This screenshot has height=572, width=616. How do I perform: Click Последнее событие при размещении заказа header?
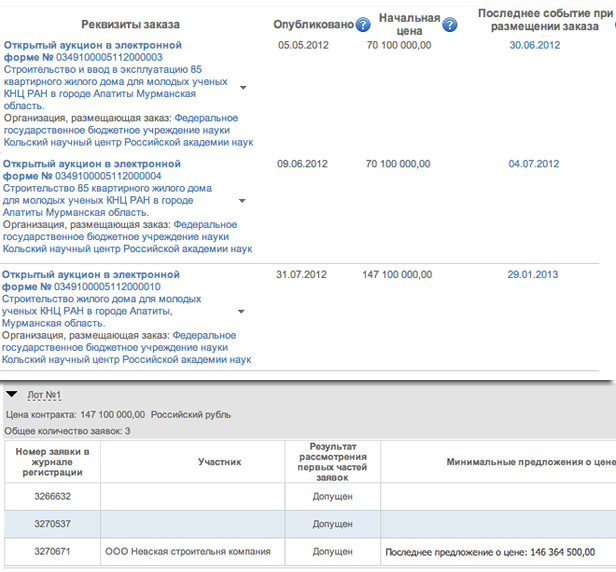click(x=545, y=20)
